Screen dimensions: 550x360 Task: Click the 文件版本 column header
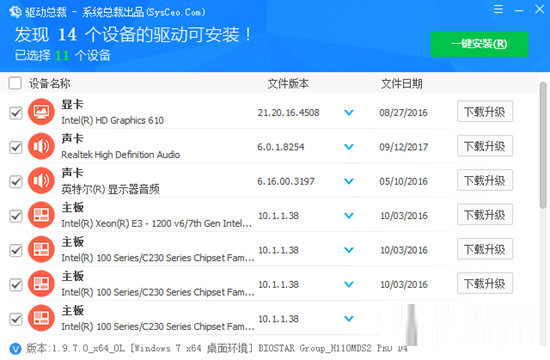click(x=288, y=84)
